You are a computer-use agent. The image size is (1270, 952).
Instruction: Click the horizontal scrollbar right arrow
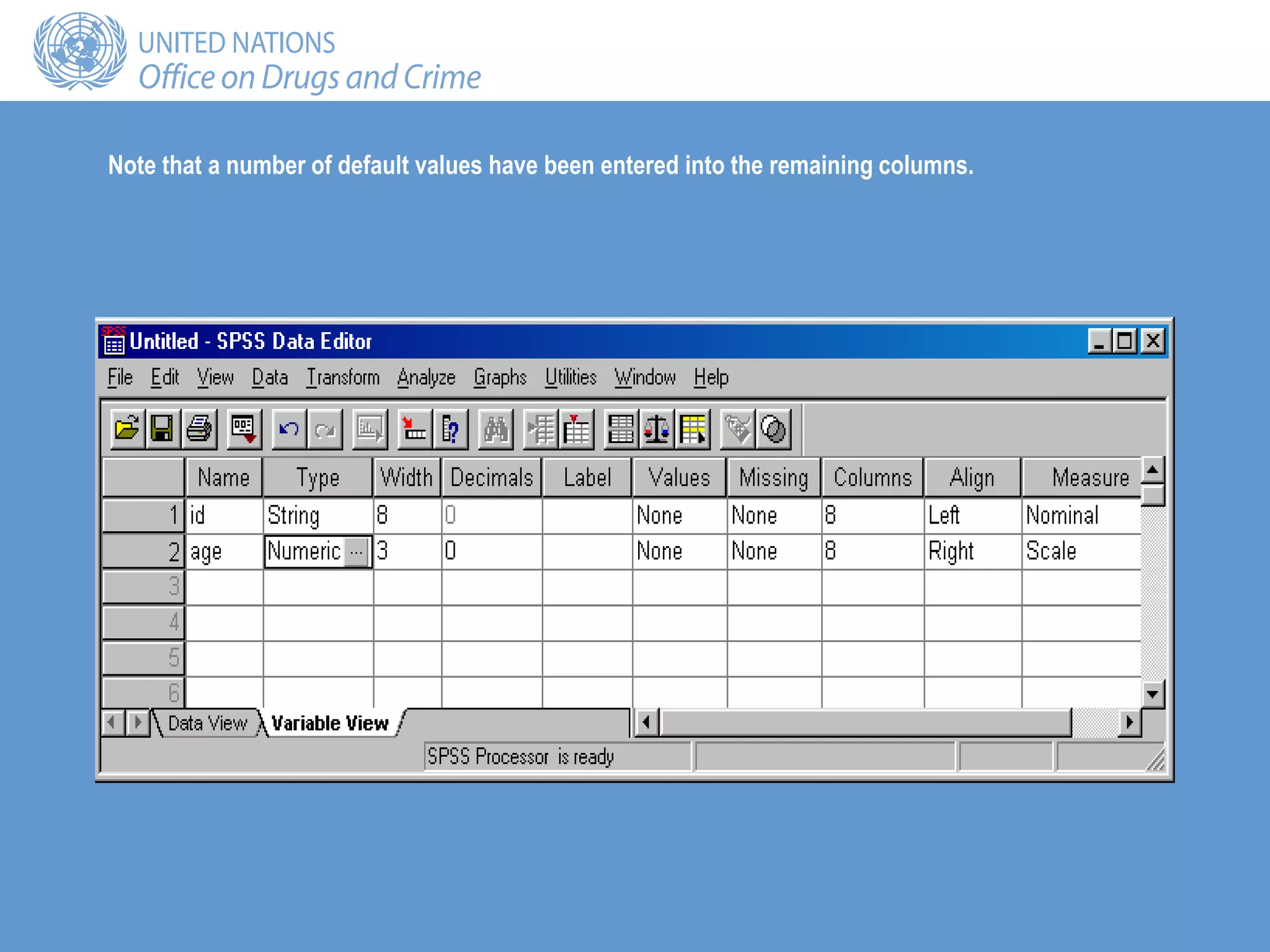click(1129, 723)
